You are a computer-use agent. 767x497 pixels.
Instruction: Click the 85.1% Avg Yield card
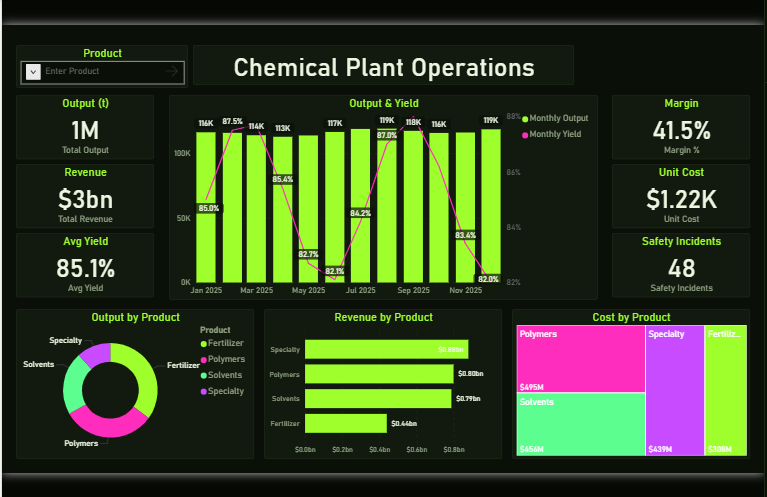pyautogui.click(x=85, y=266)
